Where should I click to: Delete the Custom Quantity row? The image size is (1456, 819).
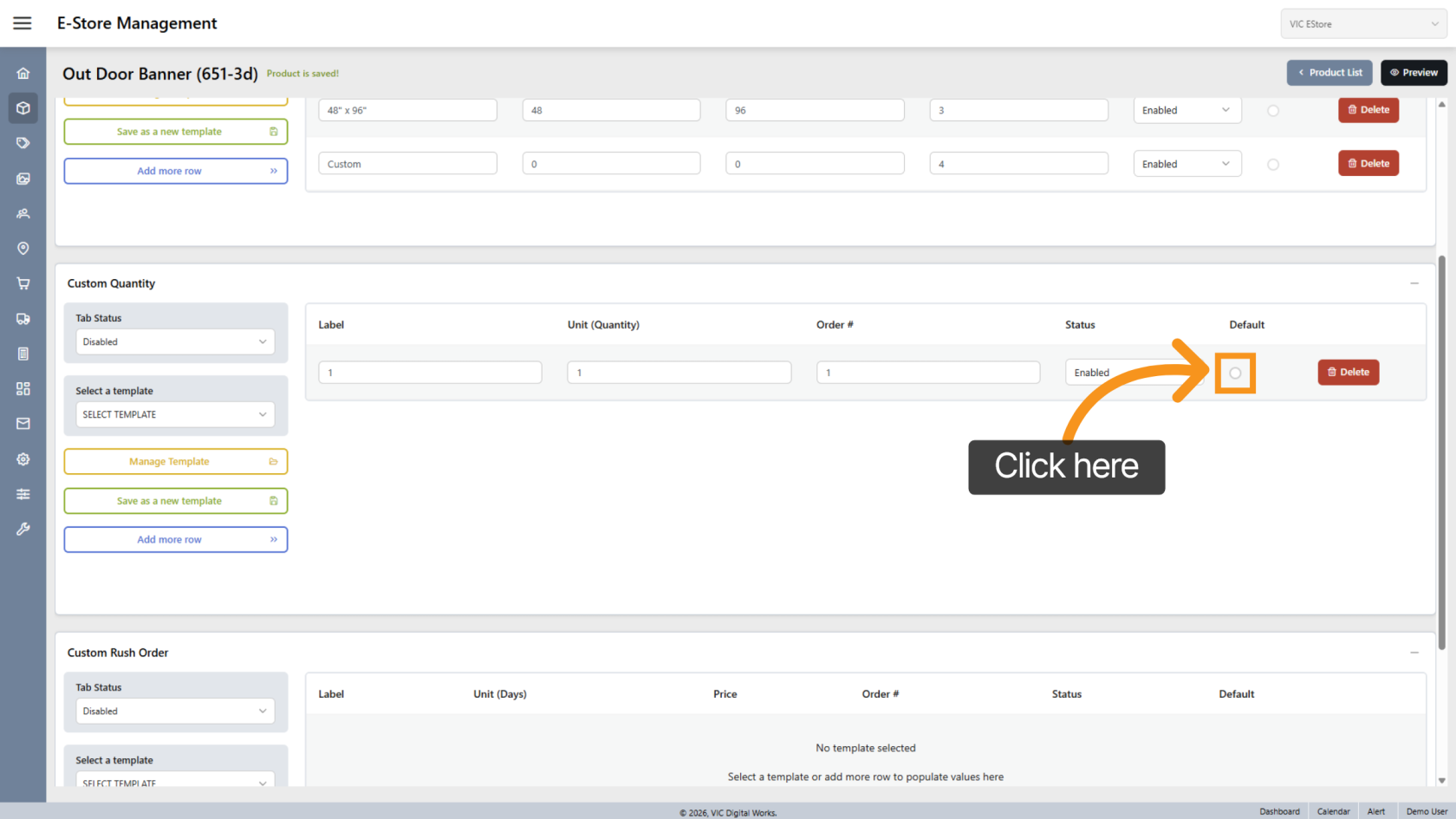[x=1348, y=373]
